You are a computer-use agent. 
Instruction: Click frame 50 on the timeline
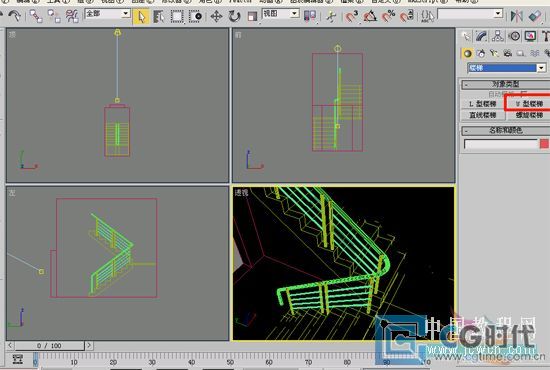coord(230,361)
